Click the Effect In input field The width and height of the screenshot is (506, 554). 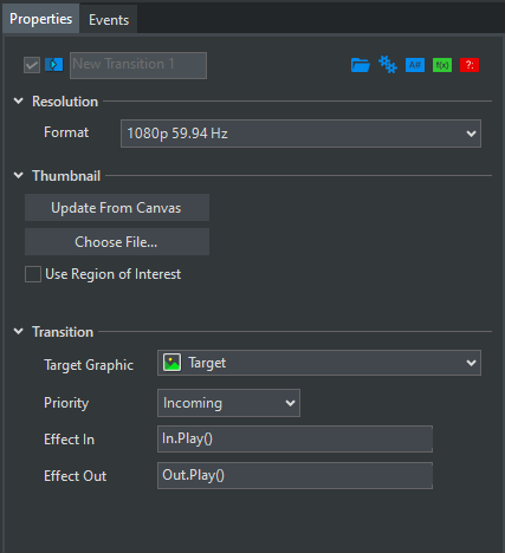tap(295, 439)
